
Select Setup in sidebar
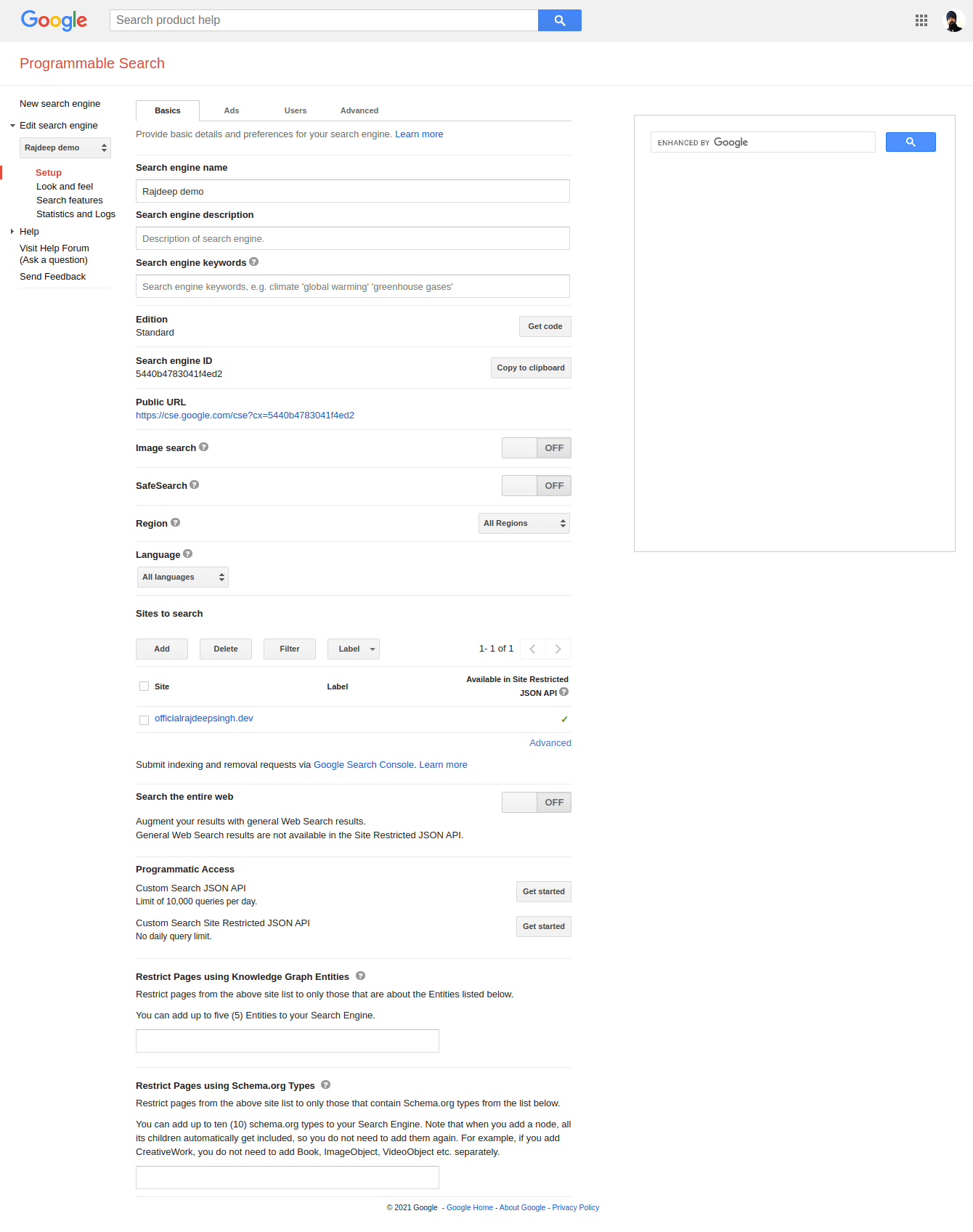click(x=49, y=173)
